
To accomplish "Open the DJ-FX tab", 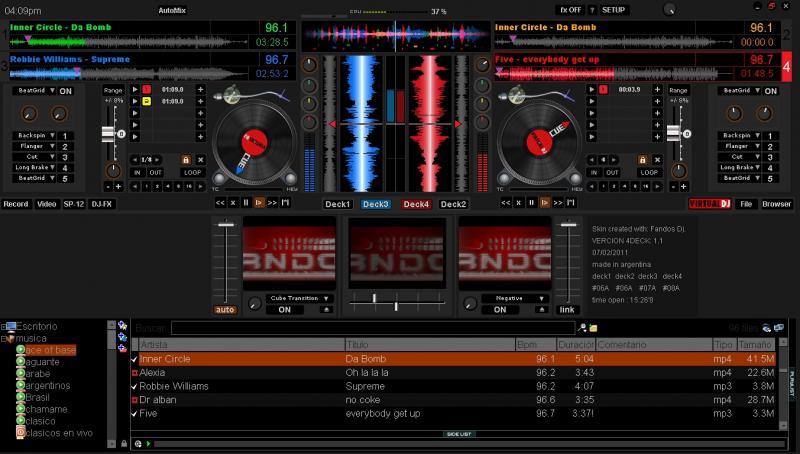I will coord(102,204).
